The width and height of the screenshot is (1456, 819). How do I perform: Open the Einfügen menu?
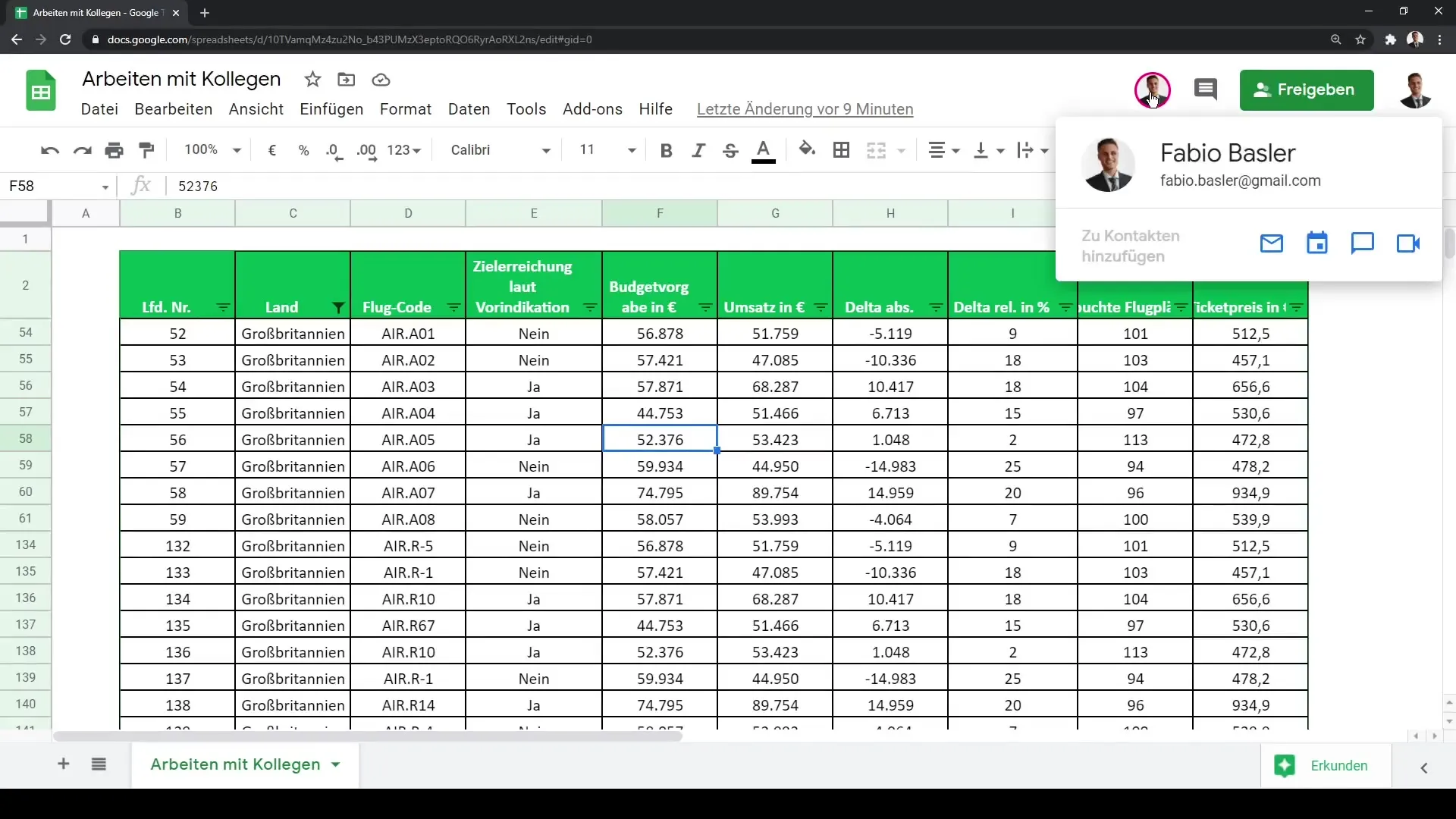pyautogui.click(x=331, y=109)
